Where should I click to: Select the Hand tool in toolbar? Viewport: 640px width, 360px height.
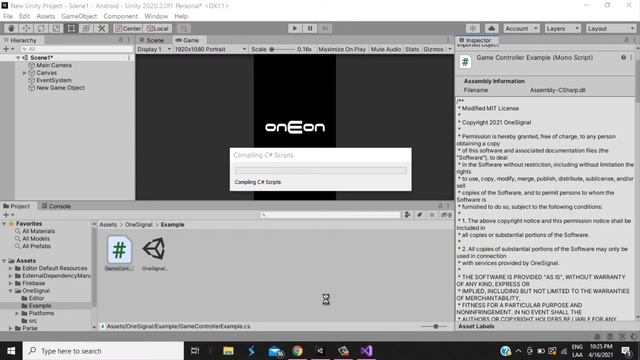click(11, 28)
